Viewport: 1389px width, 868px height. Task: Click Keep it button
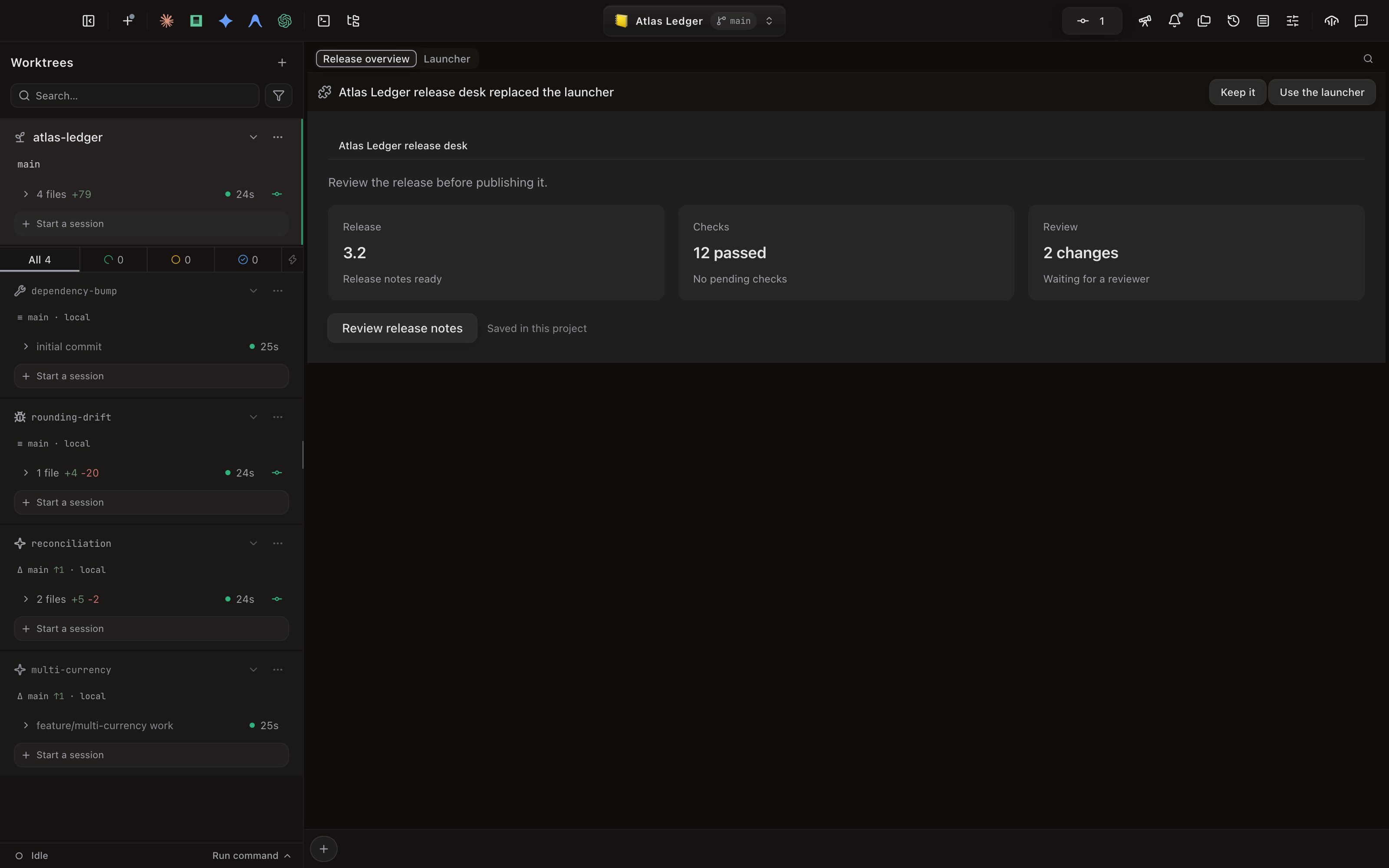[1238, 92]
